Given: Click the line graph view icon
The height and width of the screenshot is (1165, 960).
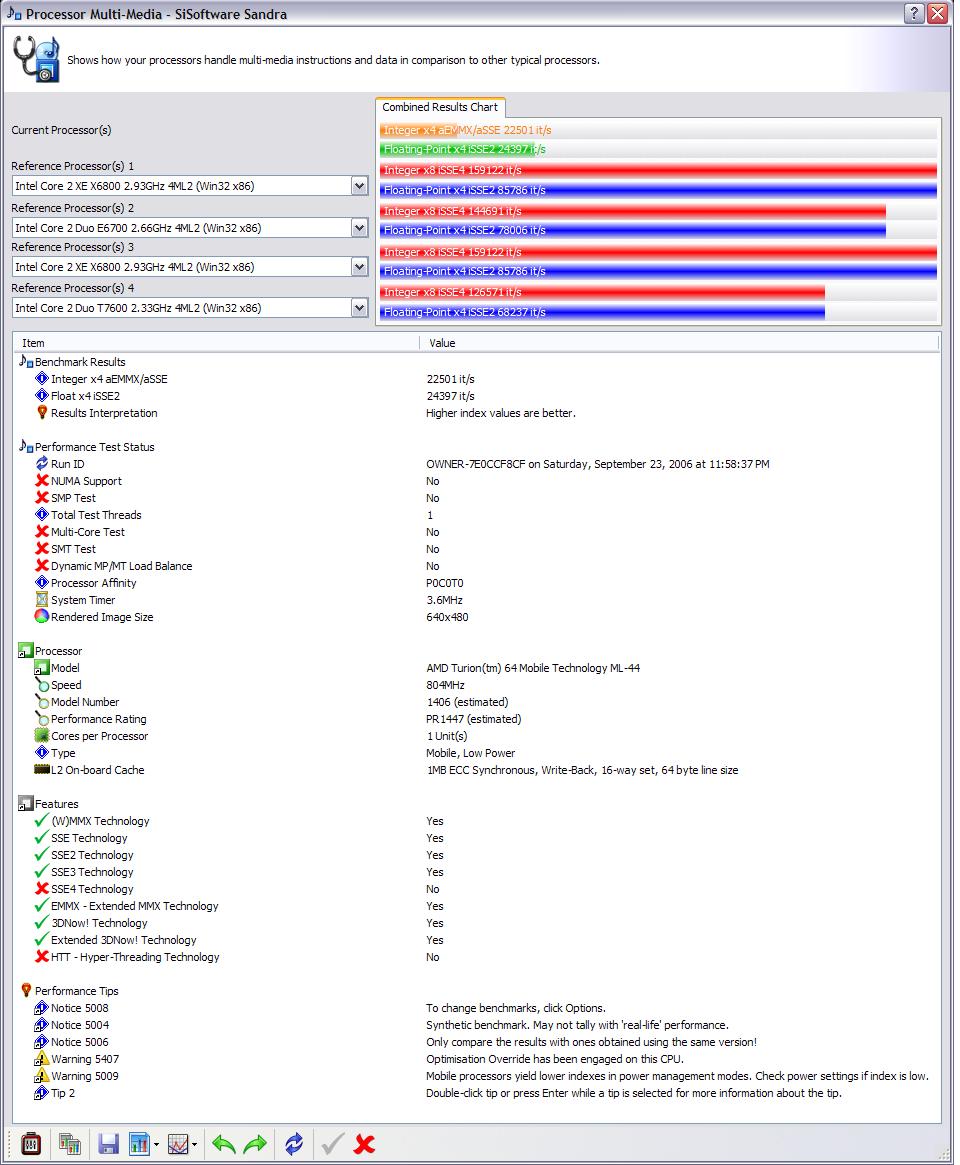Looking at the screenshot, I should click(x=178, y=1143).
